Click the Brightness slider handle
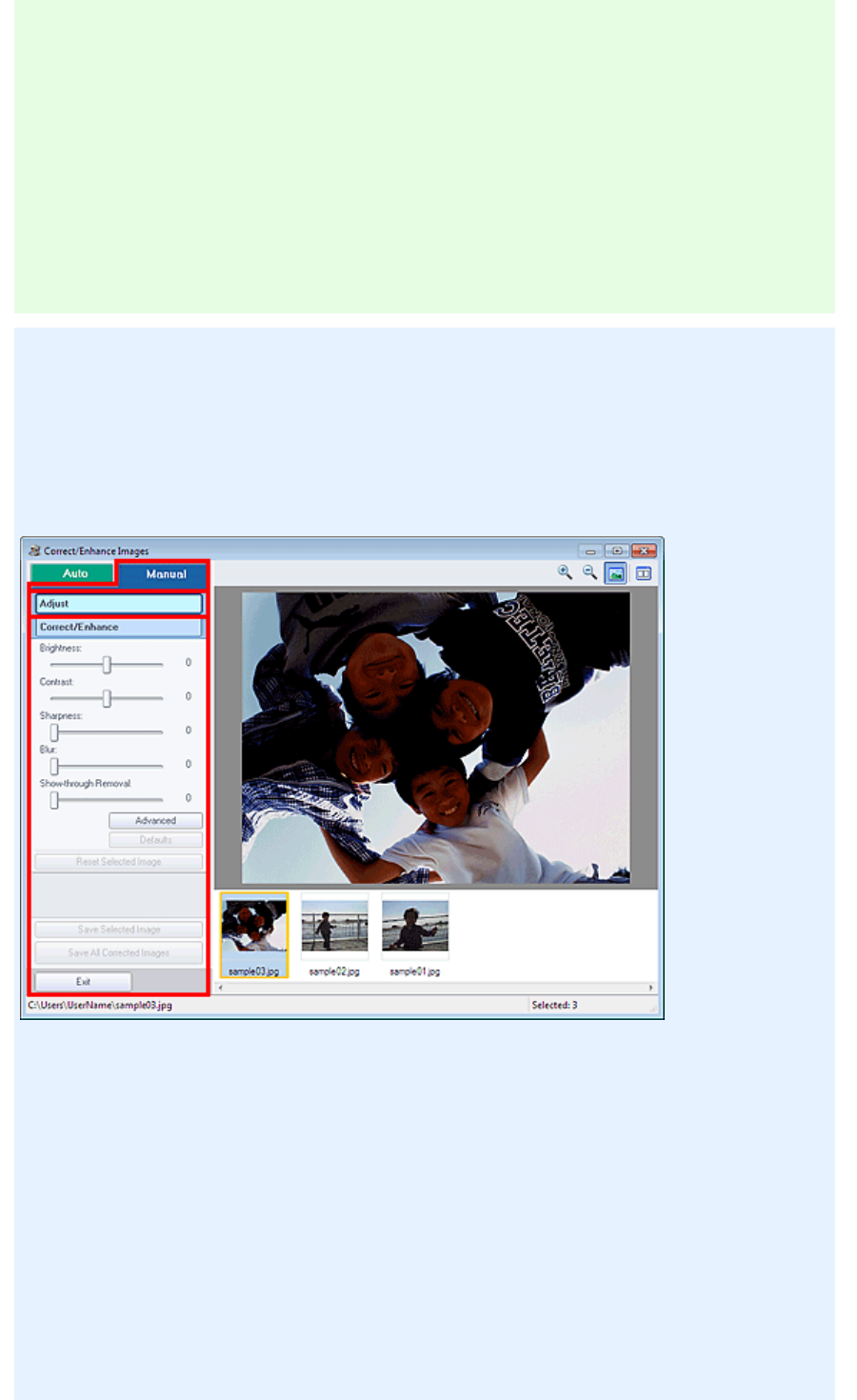This screenshot has height=1400, width=857. pyautogui.click(x=107, y=665)
